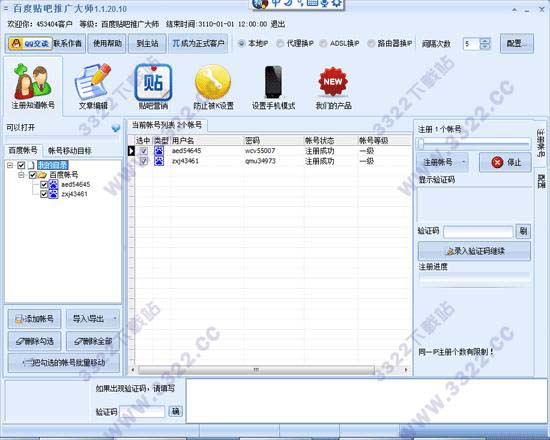This screenshot has width=550, height=440.
Task: Open the 文章编辑 article editor icon
Action: (x=93, y=86)
